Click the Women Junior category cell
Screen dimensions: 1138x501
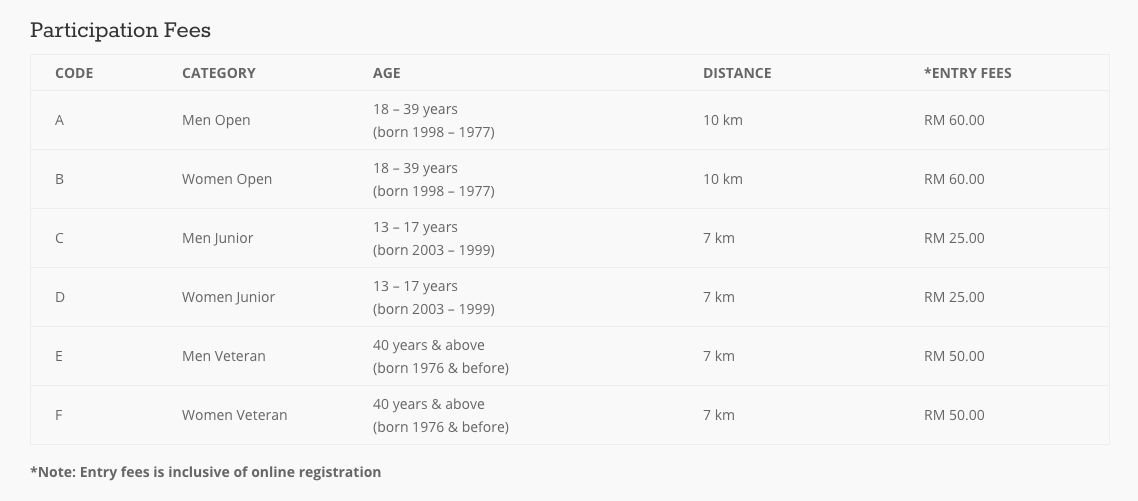point(229,297)
